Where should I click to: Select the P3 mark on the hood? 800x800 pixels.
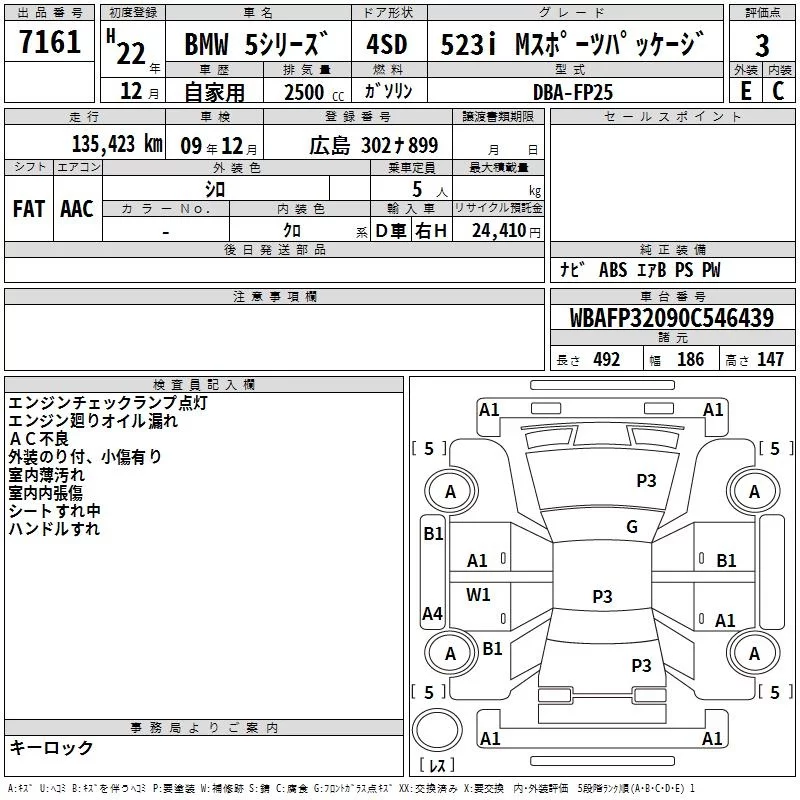(646, 481)
